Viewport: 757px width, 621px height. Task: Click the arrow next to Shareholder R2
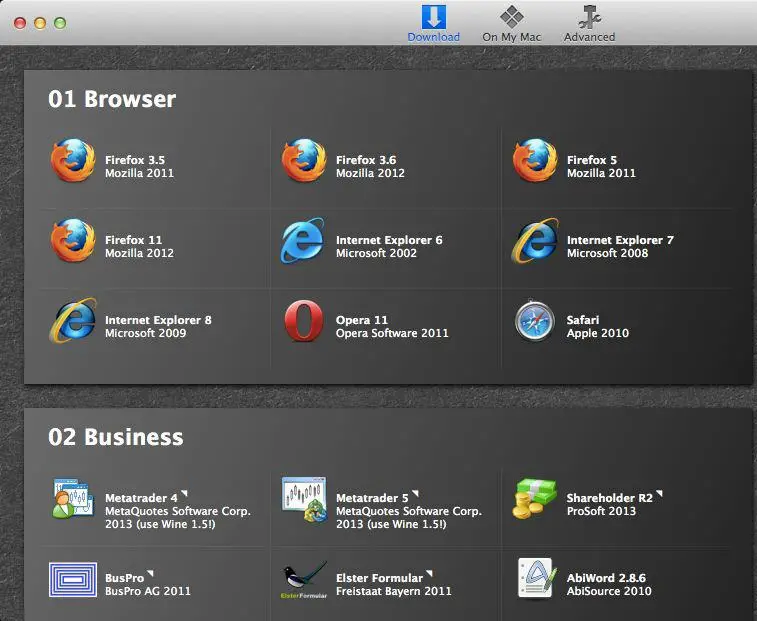(659, 494)
